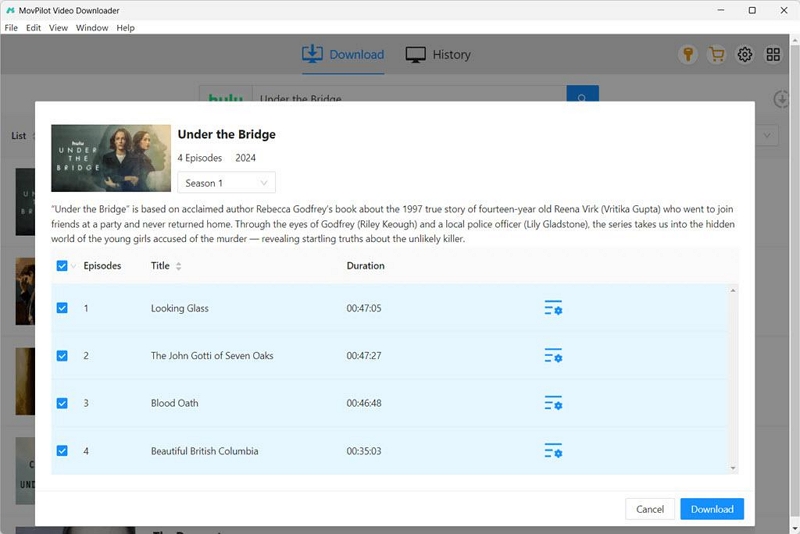Click the Under the Bridge poster thumbnail
This screenshot has height=534, width=800.
pyautogui.click(x=111, y=158)
